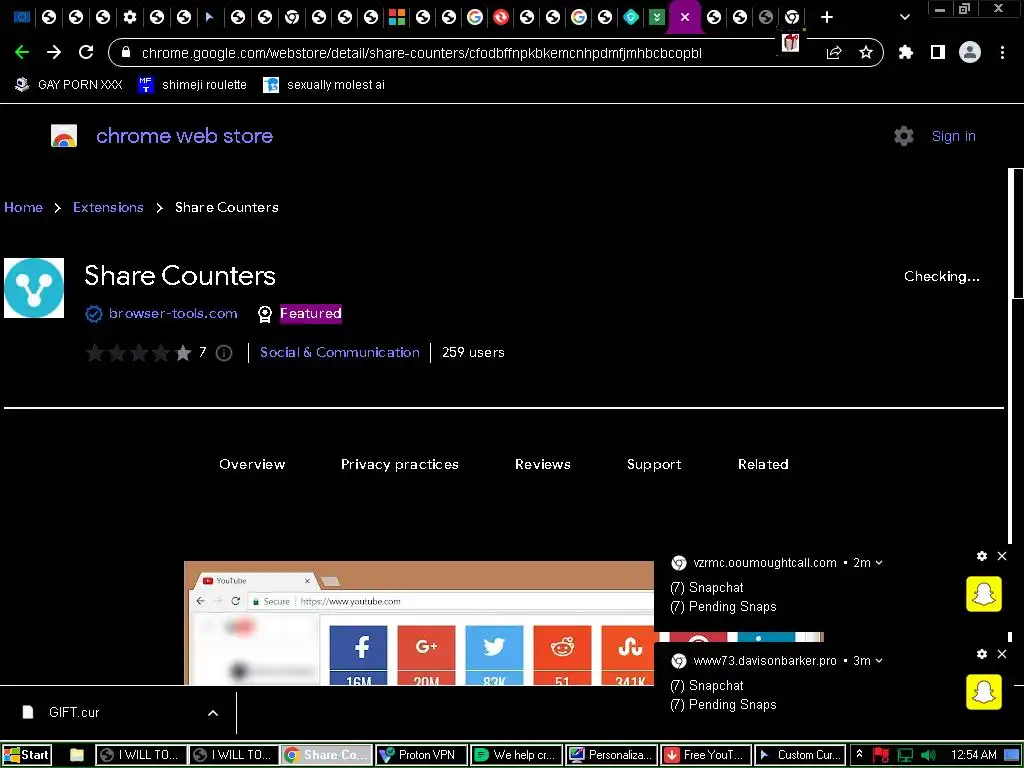Image resolution: width=1024 pixels, height=768 pixels.
Task: Click Snapchat icon in vzrmc notification
Action: [984, 594]
